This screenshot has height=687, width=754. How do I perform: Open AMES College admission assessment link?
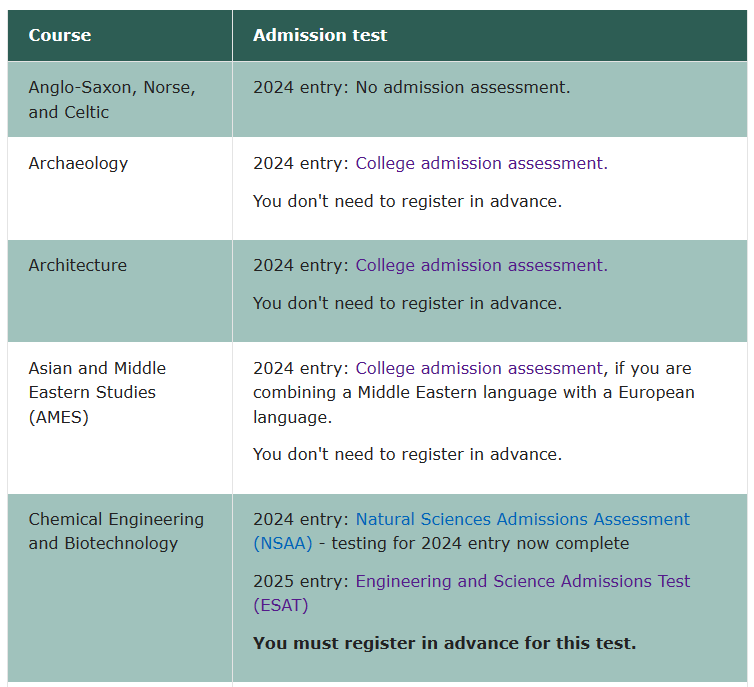(x=479, y=368)
